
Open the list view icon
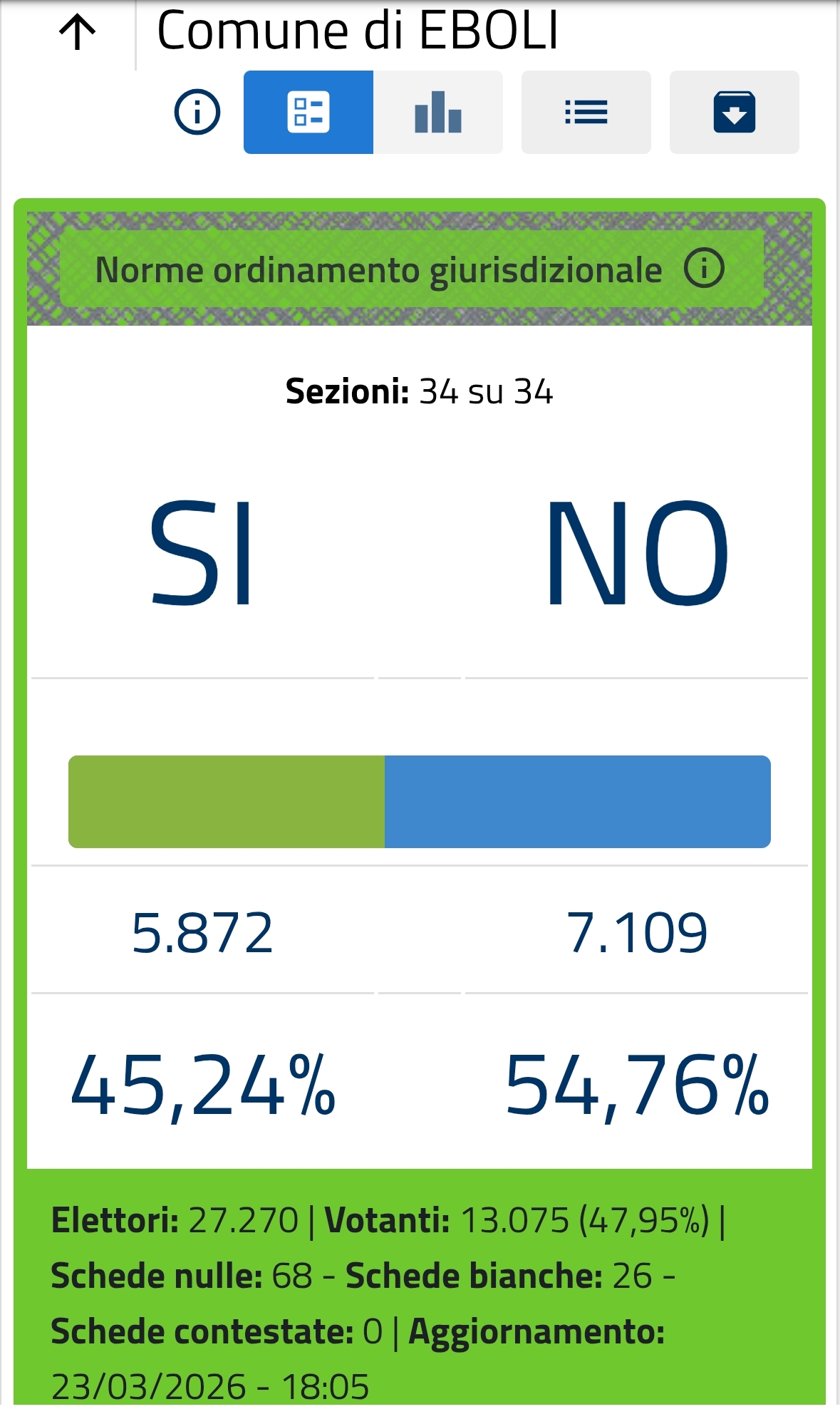click(x=586, y=112)
